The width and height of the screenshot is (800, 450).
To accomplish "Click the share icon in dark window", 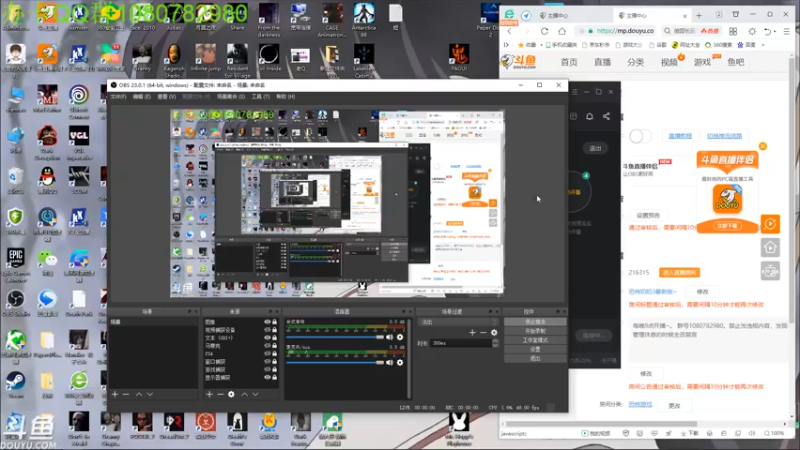I will 606,116.
